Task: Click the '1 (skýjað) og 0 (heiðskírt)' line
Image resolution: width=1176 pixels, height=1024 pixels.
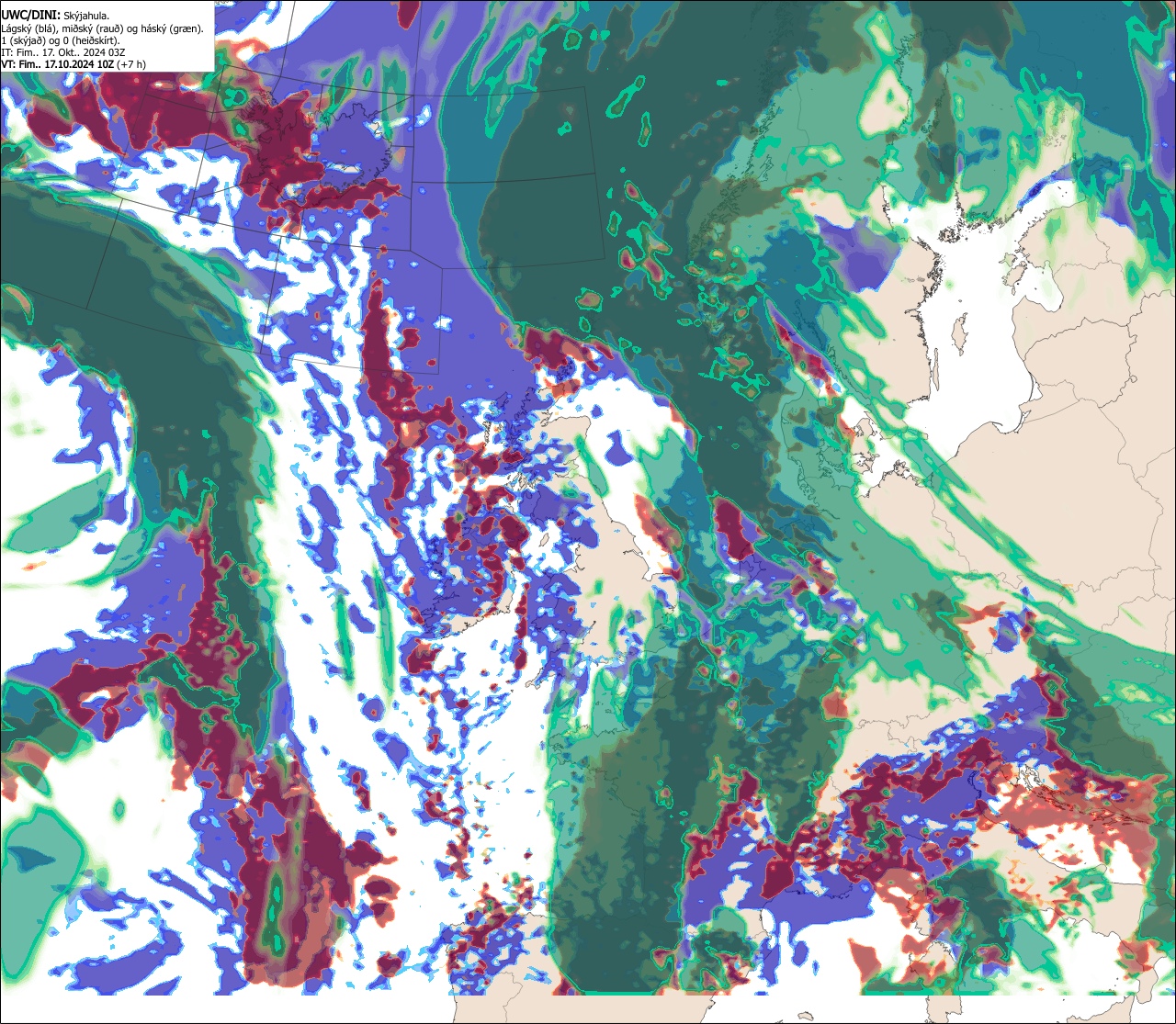Action: click(61, 40)
